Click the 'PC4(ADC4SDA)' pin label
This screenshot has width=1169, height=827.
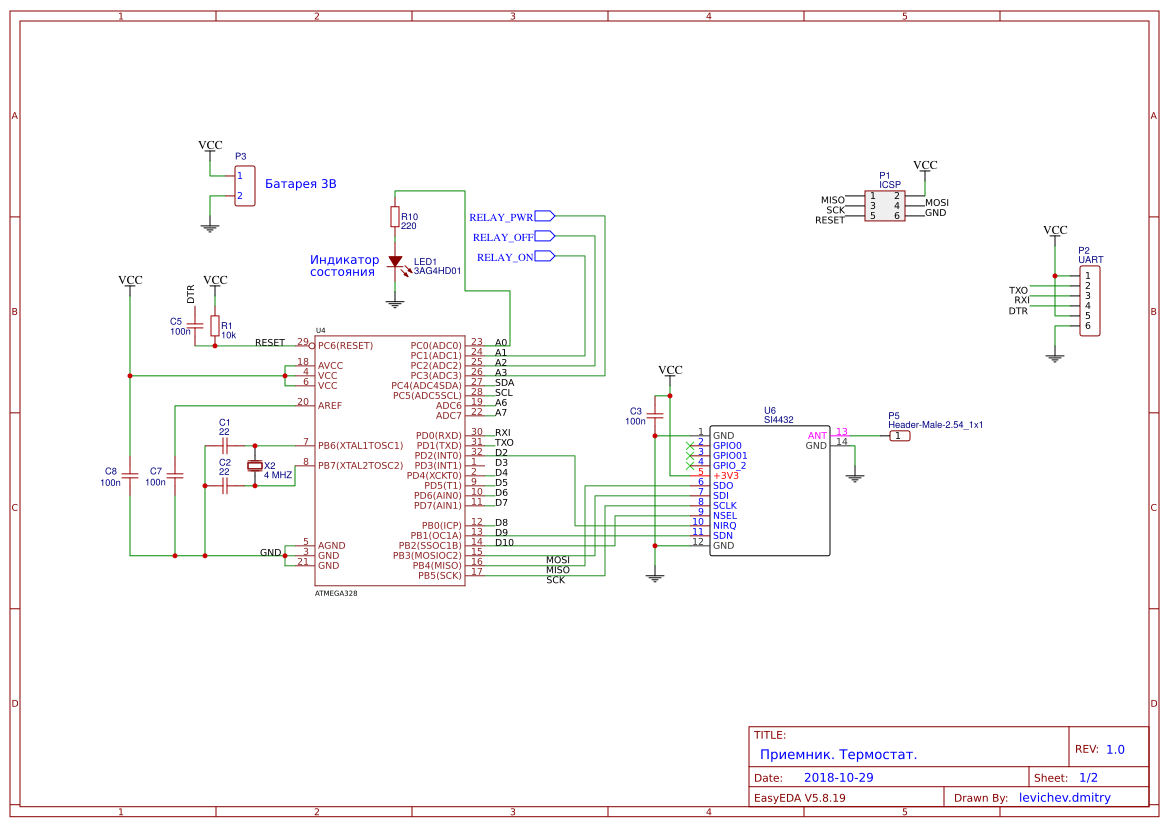[x=426, y=386]
